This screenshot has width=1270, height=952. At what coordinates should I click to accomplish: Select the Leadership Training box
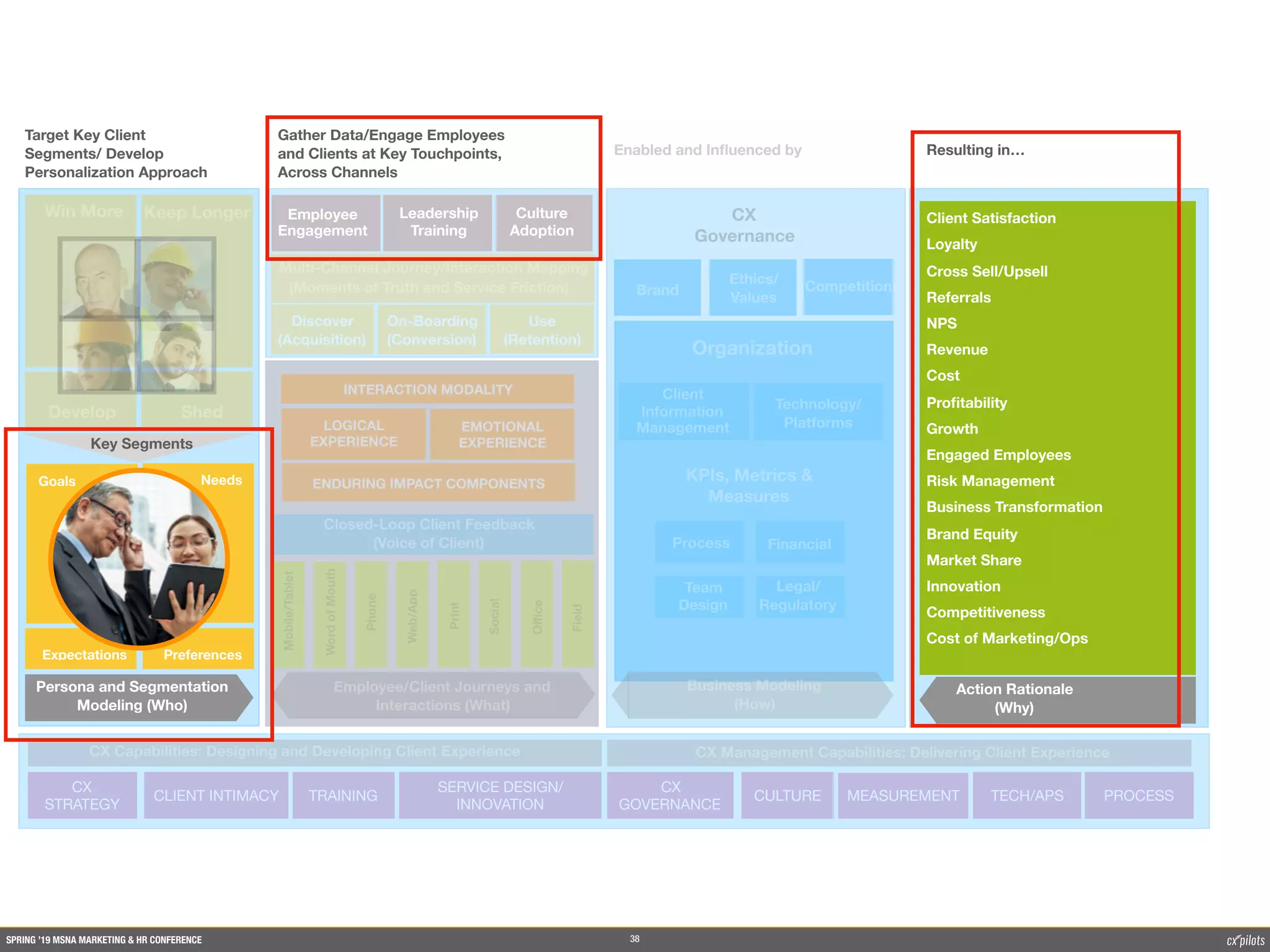(438, 223)
